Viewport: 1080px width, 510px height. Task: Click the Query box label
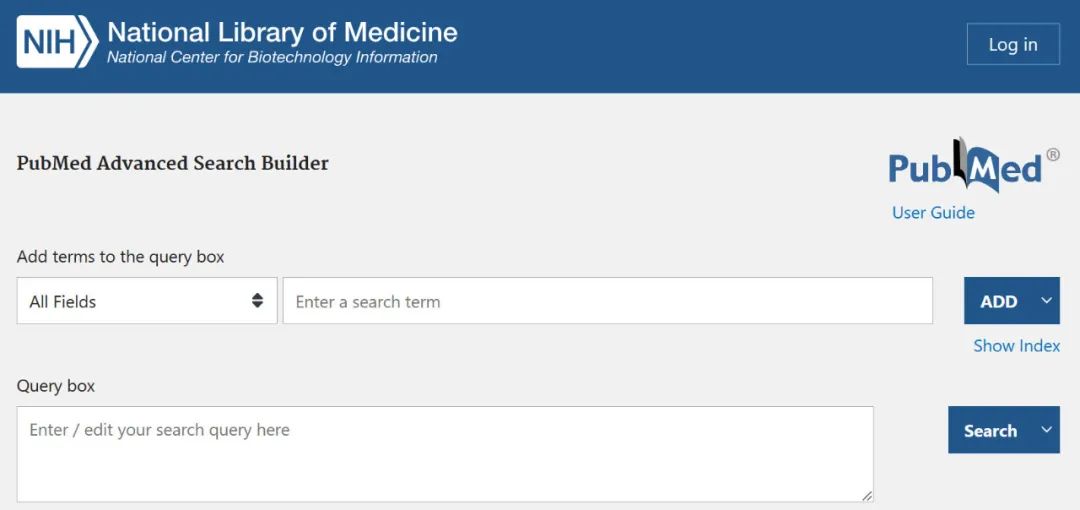pos(56,385)
